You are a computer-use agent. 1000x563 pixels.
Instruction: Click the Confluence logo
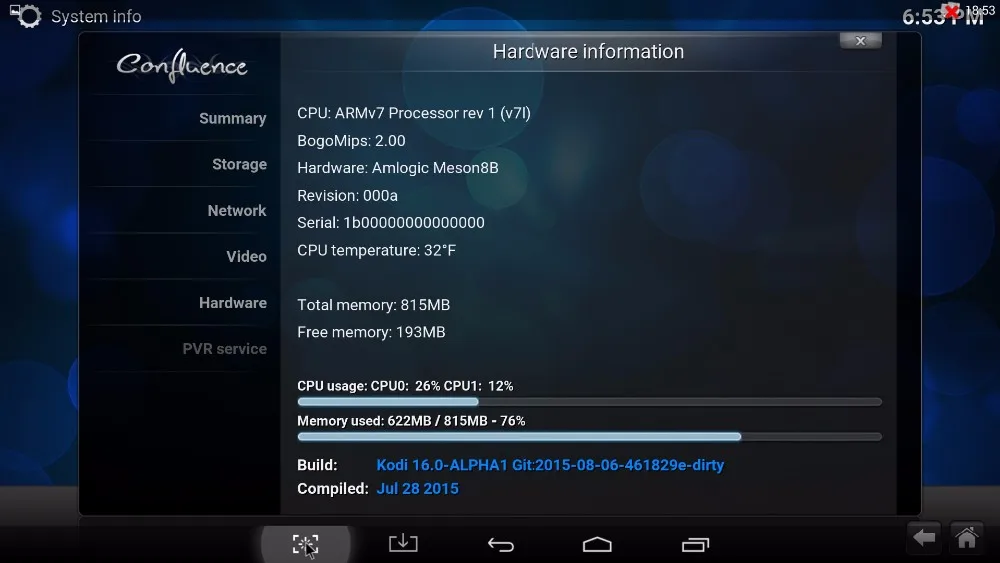pos(182,66)
